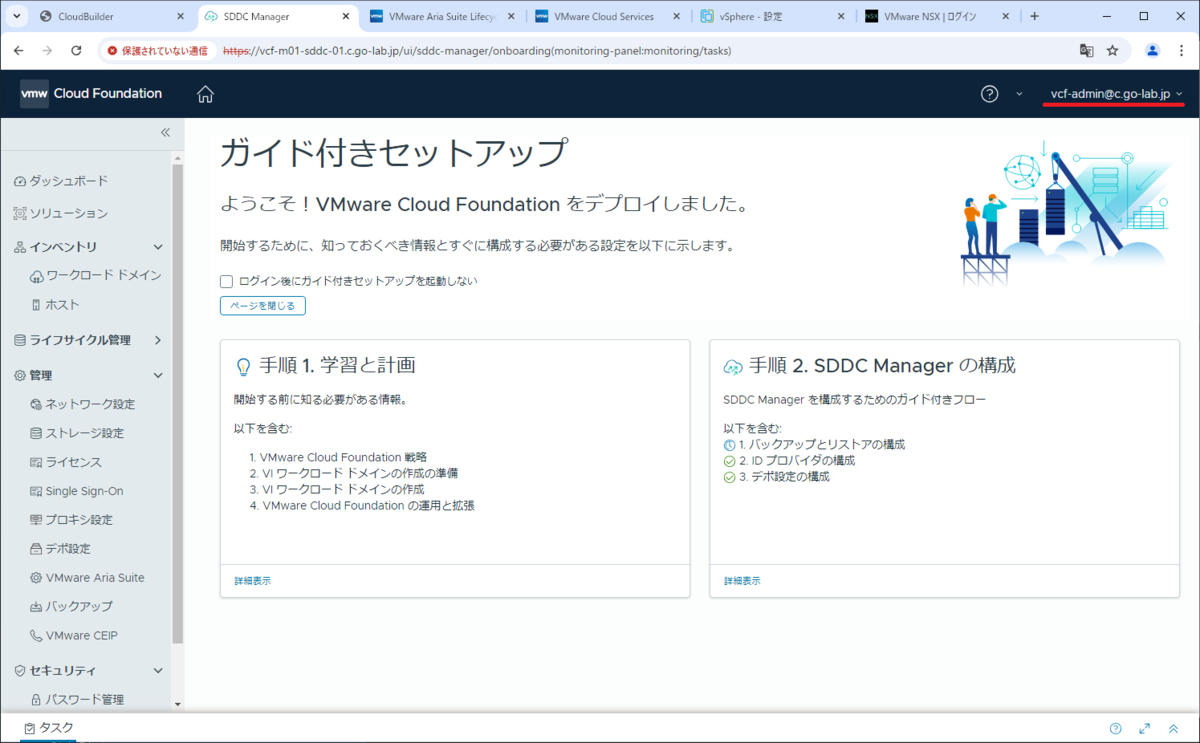Open a new browser tab with plus
This screenshot has height=743, width=1200.
coord(1035,16)
